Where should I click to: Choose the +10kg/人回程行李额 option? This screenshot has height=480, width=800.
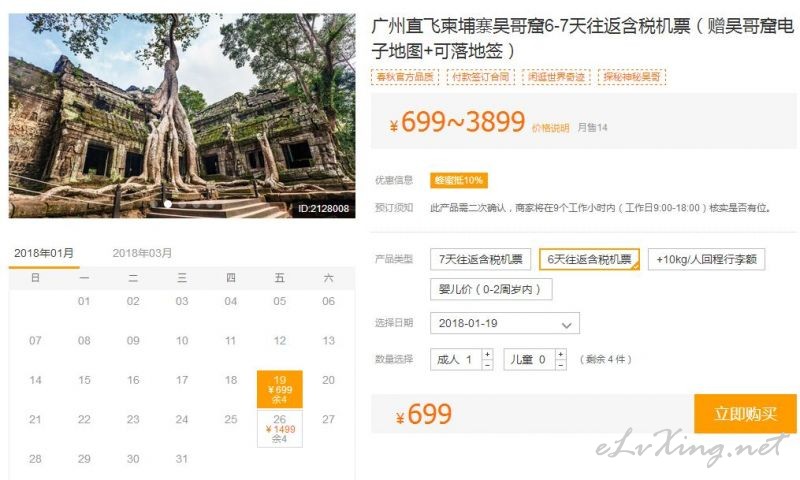[x=706, y=259]
